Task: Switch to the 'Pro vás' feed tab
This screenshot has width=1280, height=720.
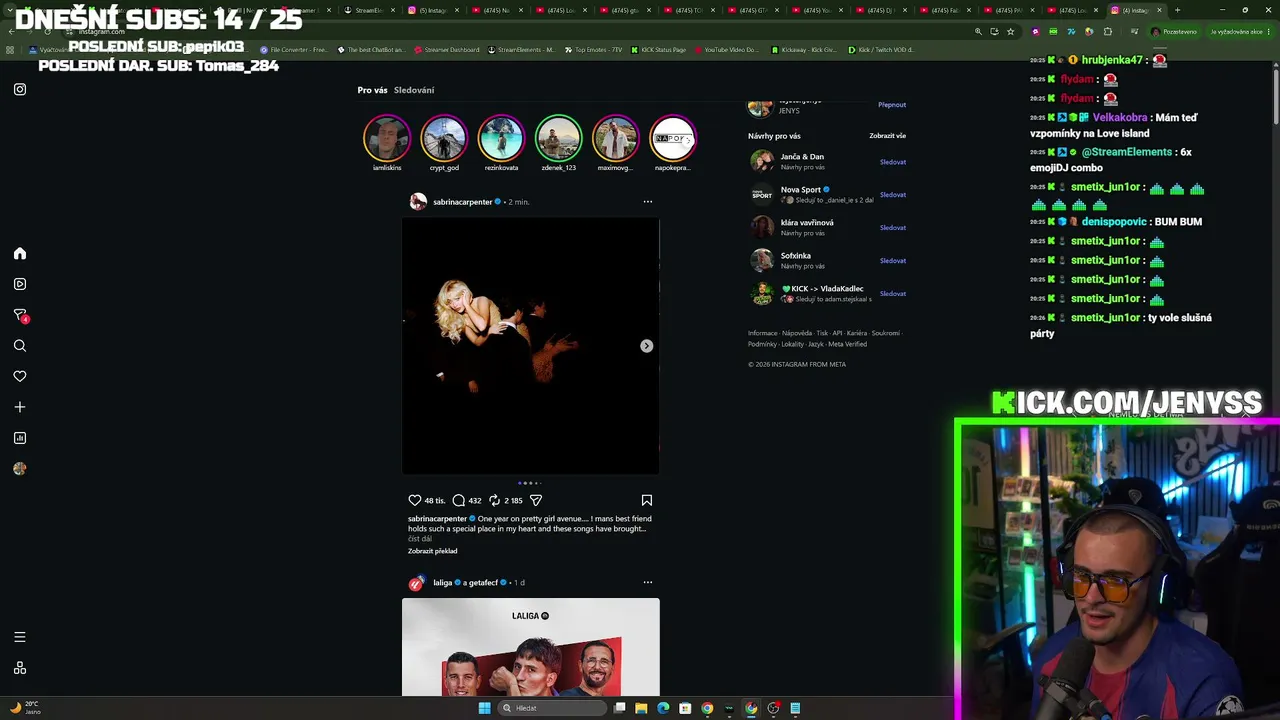Action: pyautogui.click(x=372, y=90)
